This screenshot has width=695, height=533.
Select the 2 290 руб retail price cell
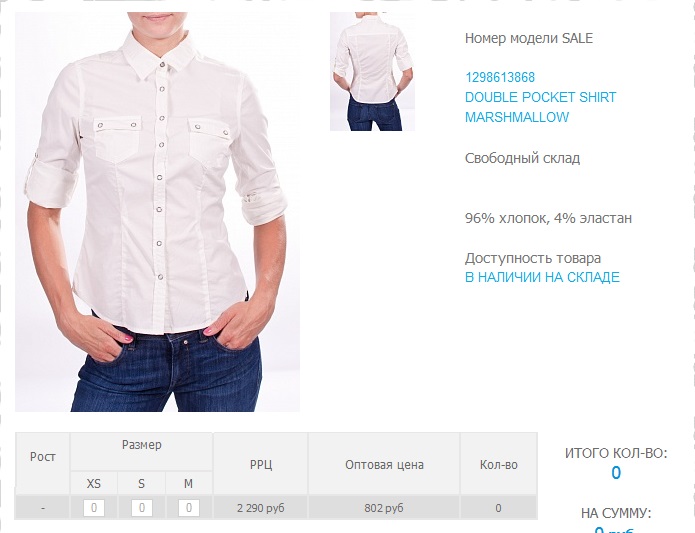coord(261,508)
